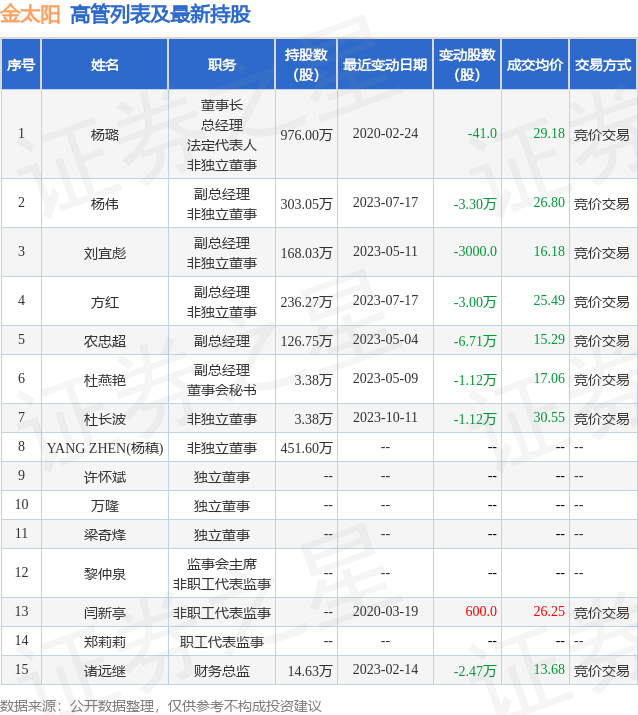This screenshot has width=638, height=715.
Task: Click the date 2020-03-19
Action: click(385, 611)
